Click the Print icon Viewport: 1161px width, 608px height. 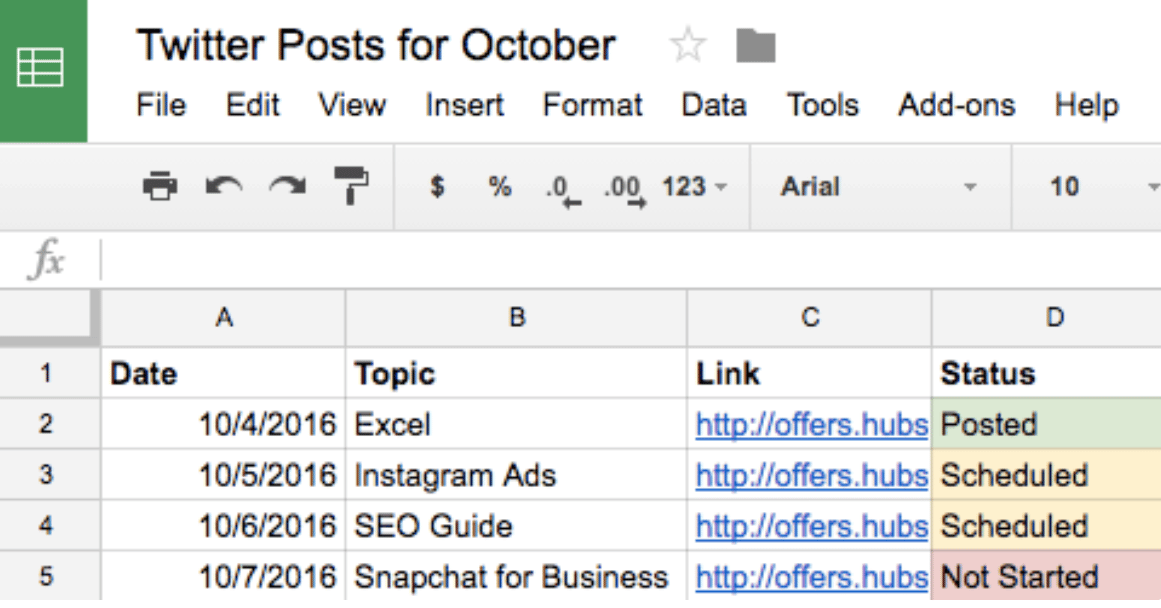coord(161,186)
